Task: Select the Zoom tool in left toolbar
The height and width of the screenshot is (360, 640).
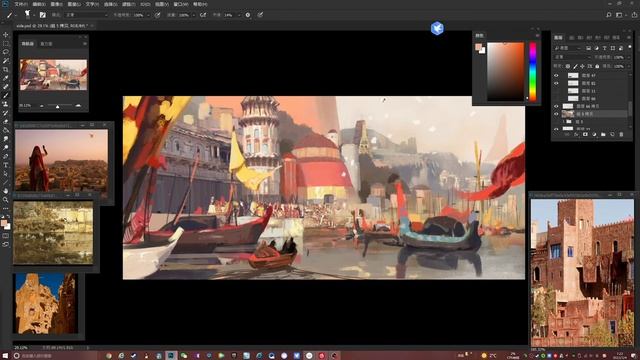Action: click(6, 200)
